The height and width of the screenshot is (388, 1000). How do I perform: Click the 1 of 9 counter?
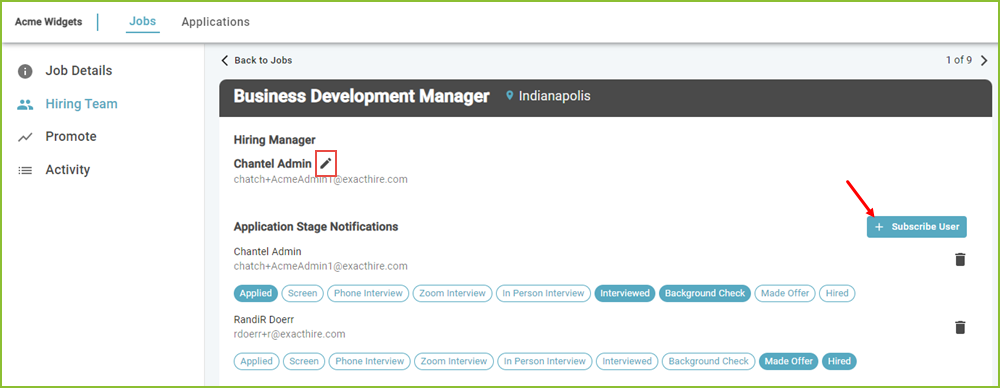[959, 61]
